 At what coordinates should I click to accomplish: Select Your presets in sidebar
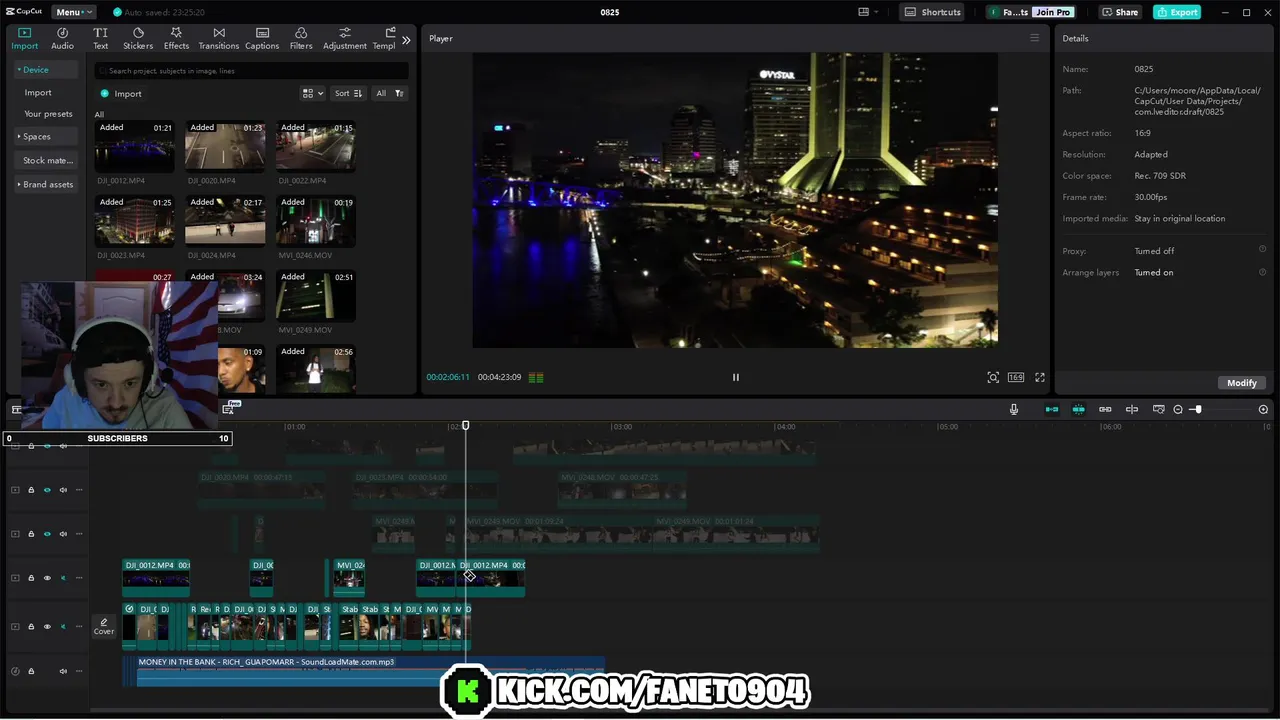click(48, 114)
